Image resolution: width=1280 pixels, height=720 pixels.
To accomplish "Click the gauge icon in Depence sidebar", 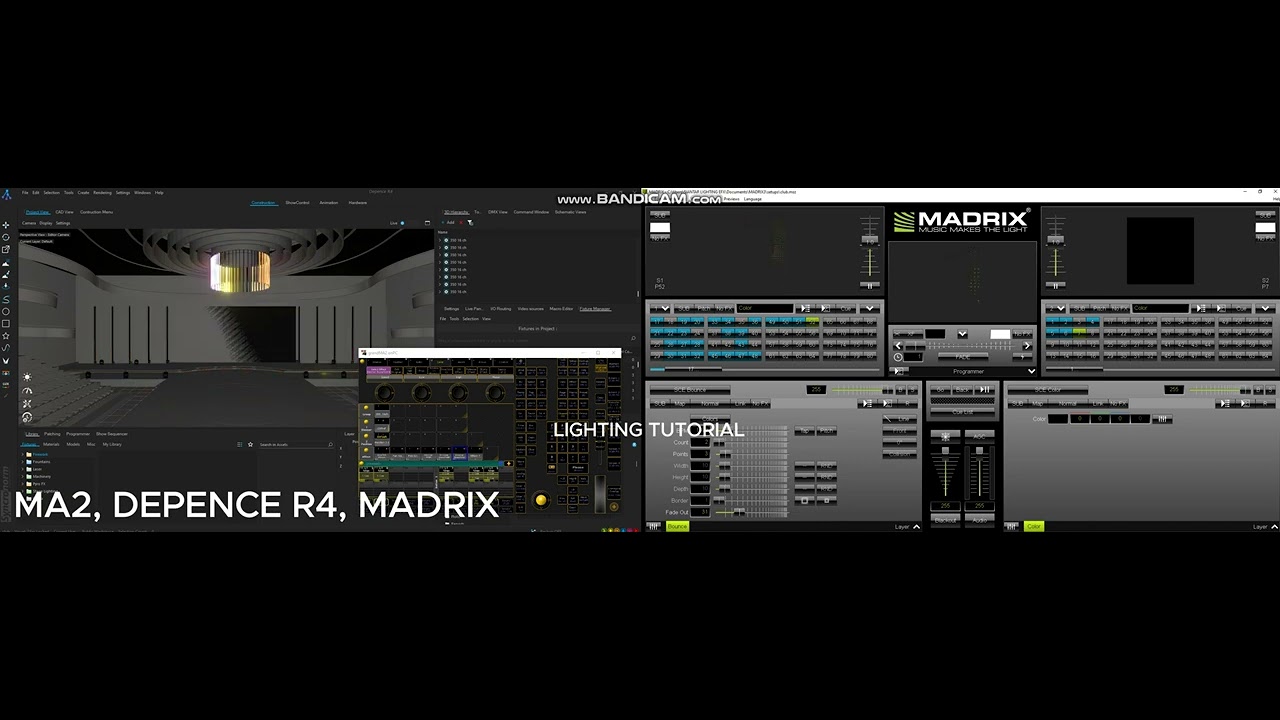I will 27,391.
